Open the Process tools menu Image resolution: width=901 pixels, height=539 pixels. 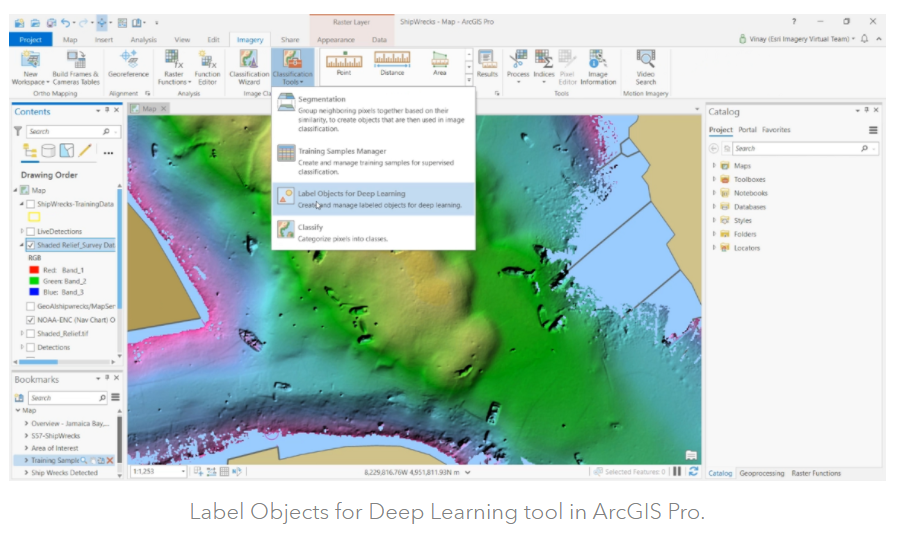click(518, 67)
